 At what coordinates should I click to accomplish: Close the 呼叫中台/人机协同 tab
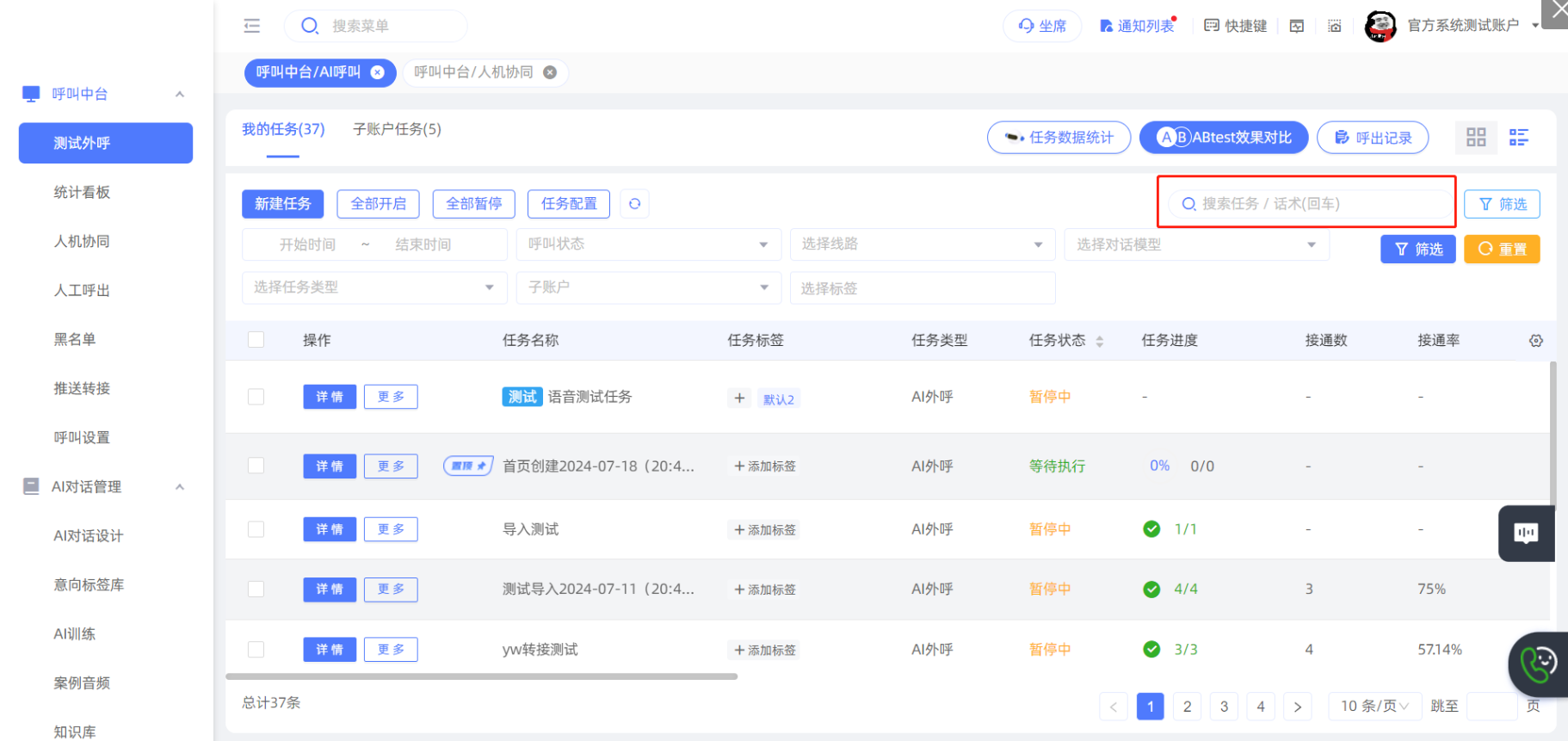pos(550,72)
